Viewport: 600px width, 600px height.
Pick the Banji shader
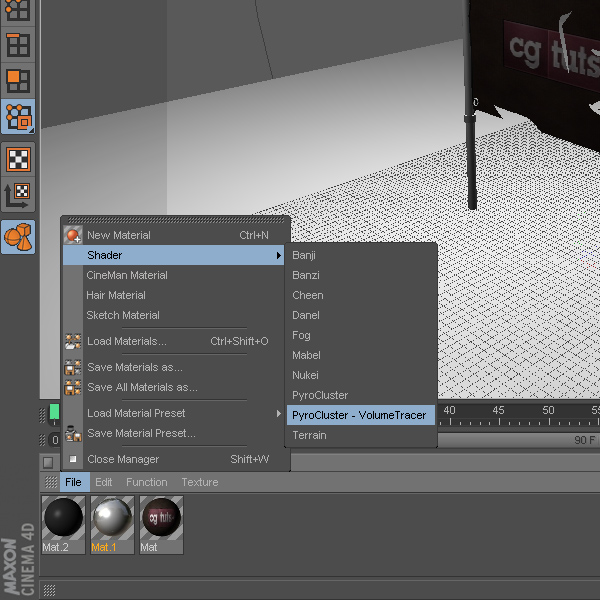click(361, 255)
